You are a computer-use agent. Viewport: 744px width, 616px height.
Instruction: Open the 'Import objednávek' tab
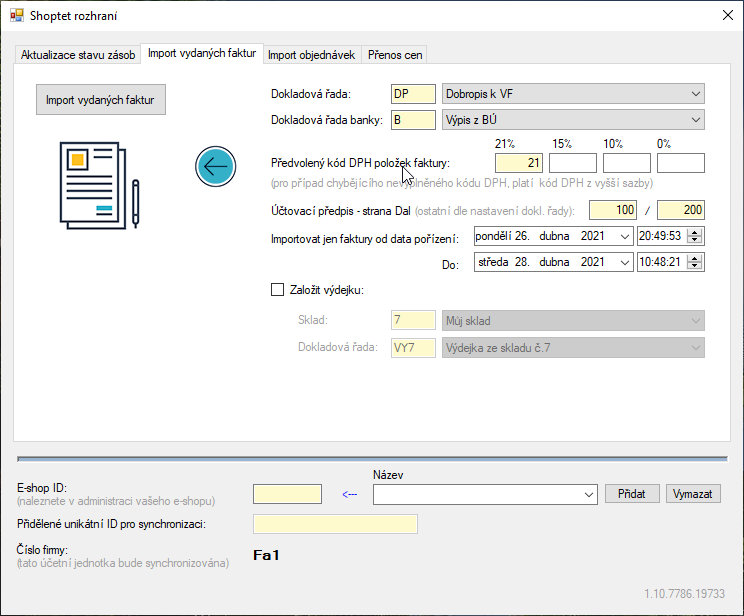point(311,55)
